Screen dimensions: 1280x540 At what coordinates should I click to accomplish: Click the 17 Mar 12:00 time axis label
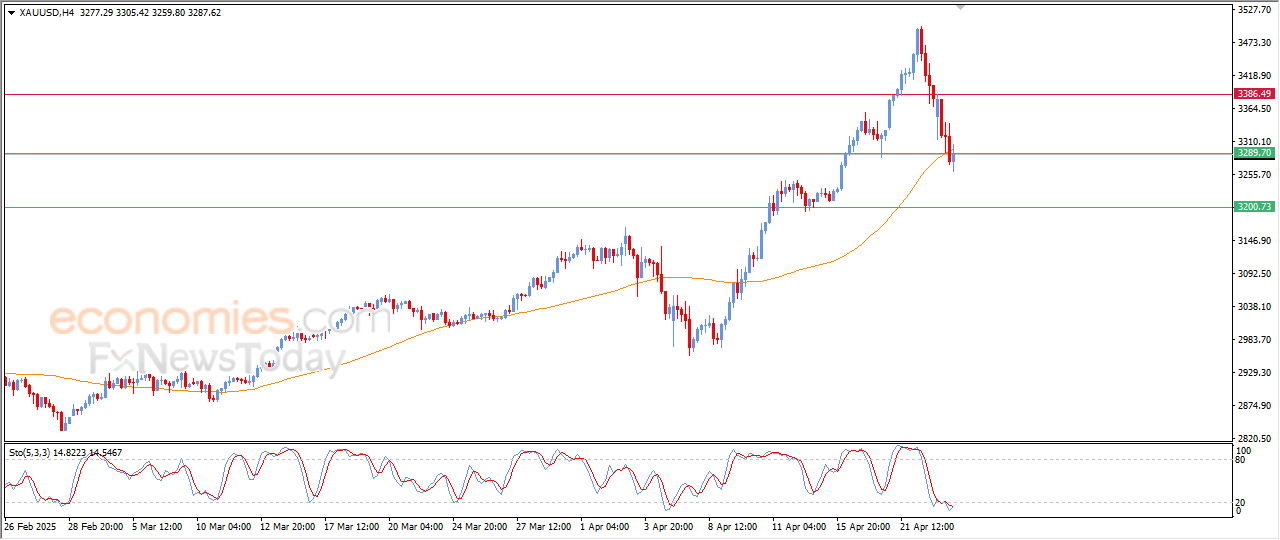pyautogui.click(x=353, y=525)
